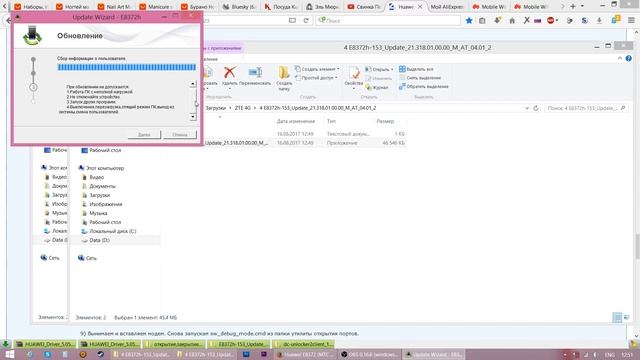Click the Переименовать icon in Explorer ribbon
Viewport: 640px width, 360px height.
click(255, 73)
